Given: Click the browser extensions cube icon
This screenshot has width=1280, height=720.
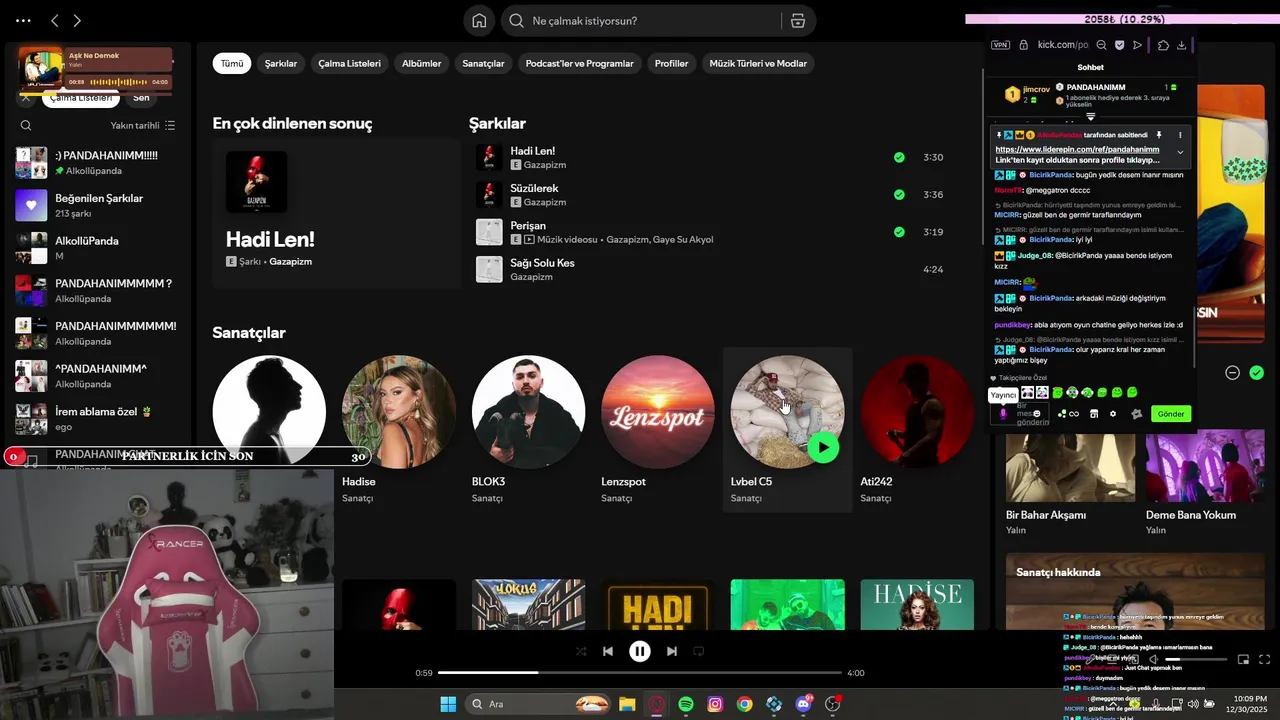Looking at the screenshot, I should point(1163,45).
